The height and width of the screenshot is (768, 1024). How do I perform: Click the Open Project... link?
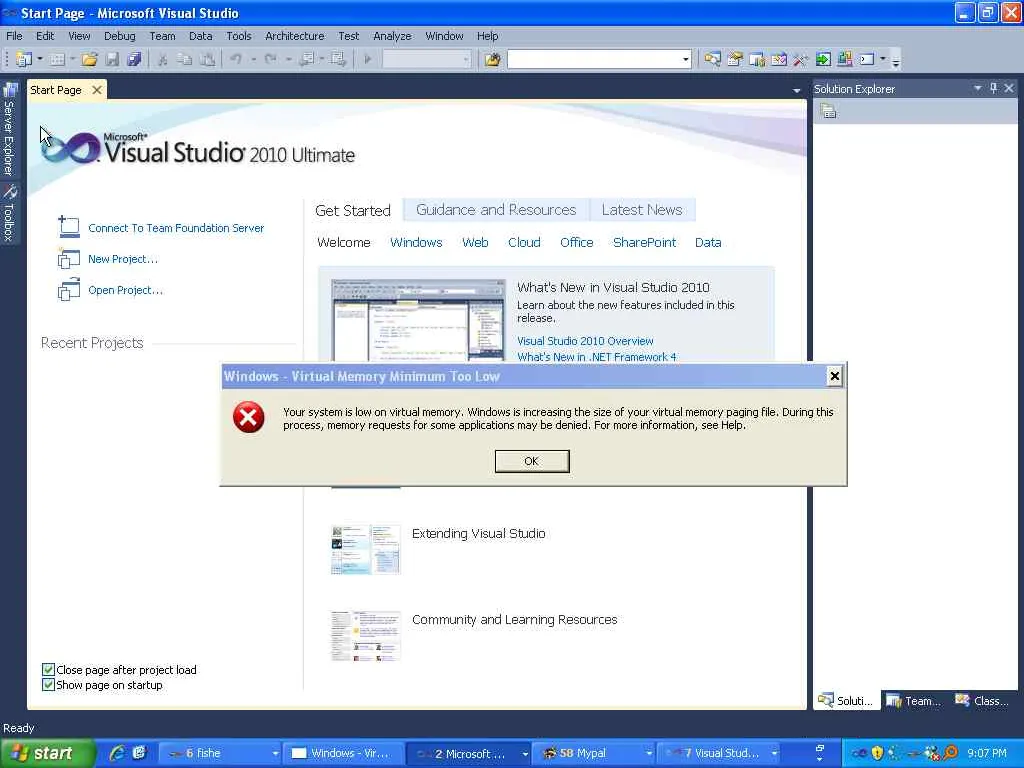125,290
